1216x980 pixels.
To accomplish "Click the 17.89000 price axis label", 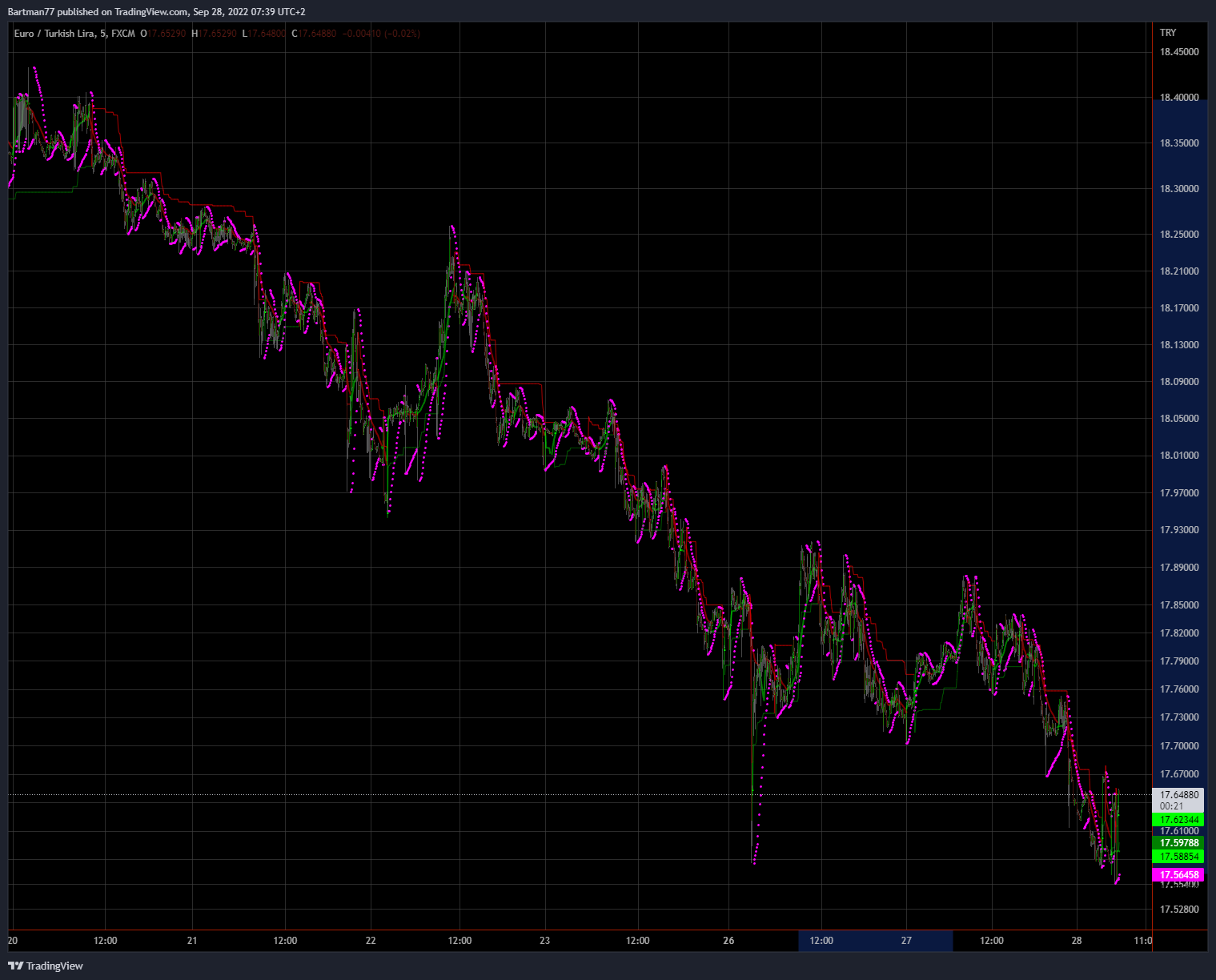I will click(x=1179, y=568).
